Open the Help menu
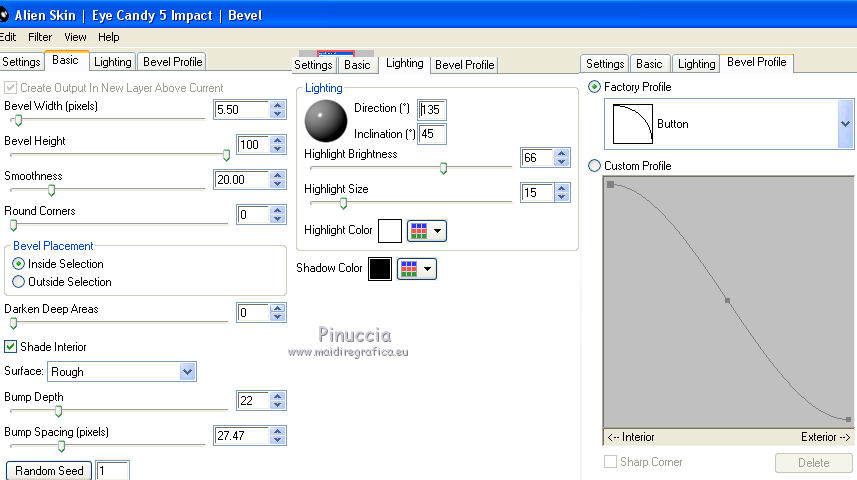The width and height of the screenshot is (857, 480). [109, 37]
